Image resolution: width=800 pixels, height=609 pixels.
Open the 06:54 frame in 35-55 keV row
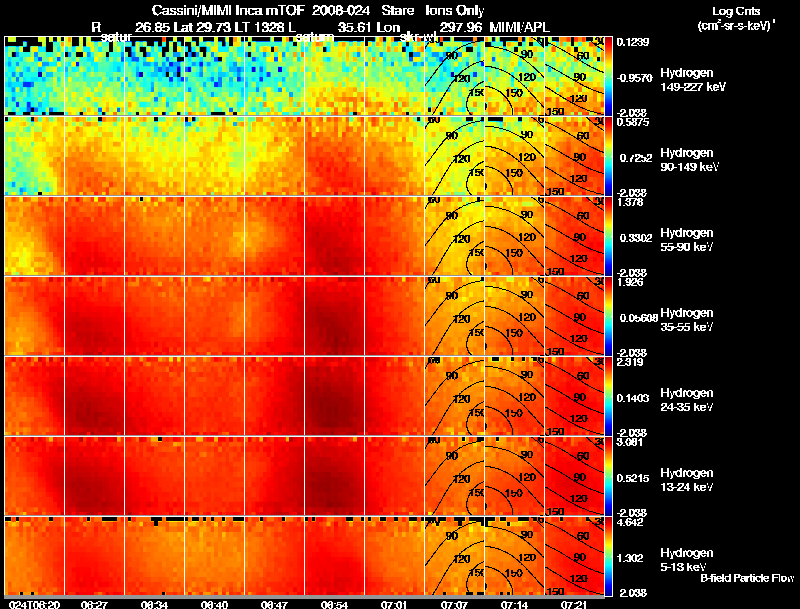[x=334, y=316]
